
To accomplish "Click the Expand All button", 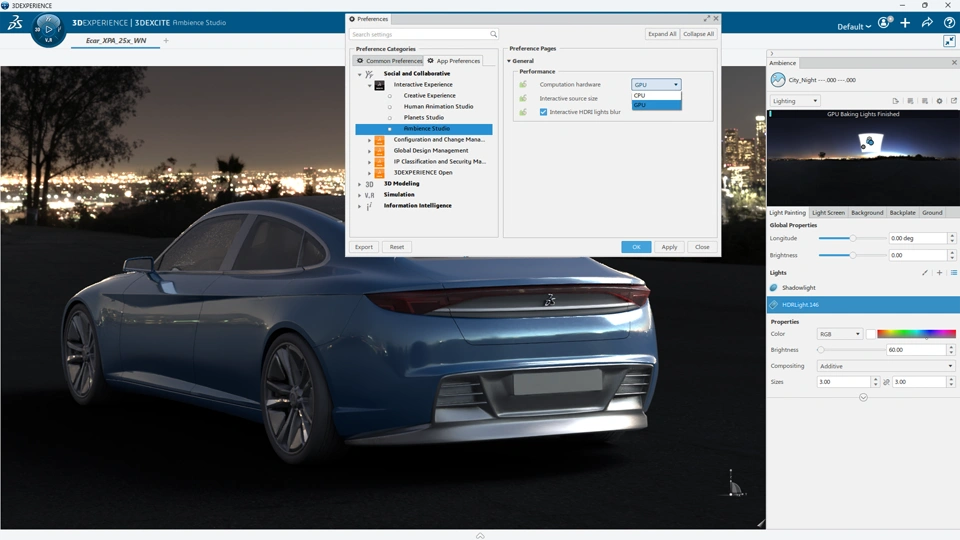I will click(662, 34).
